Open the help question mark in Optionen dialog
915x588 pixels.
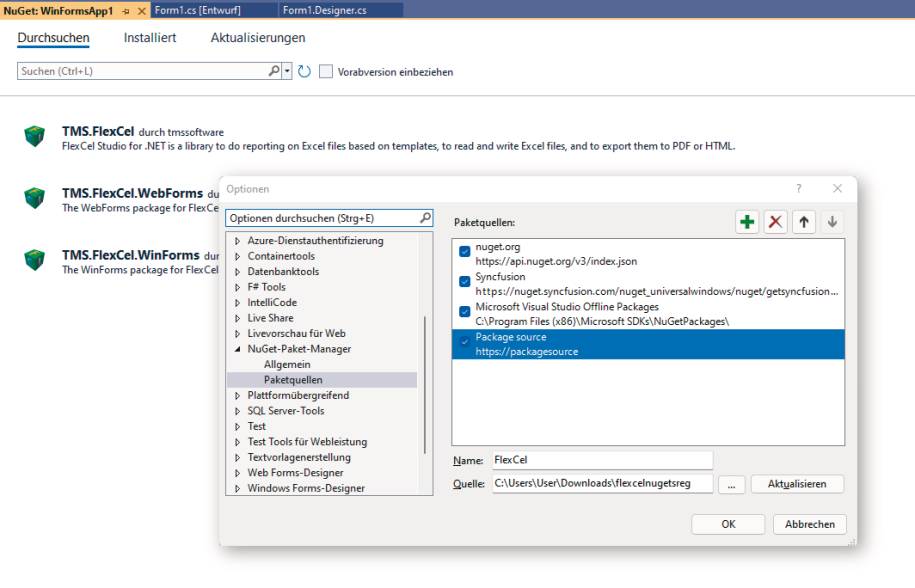(799, 188)
